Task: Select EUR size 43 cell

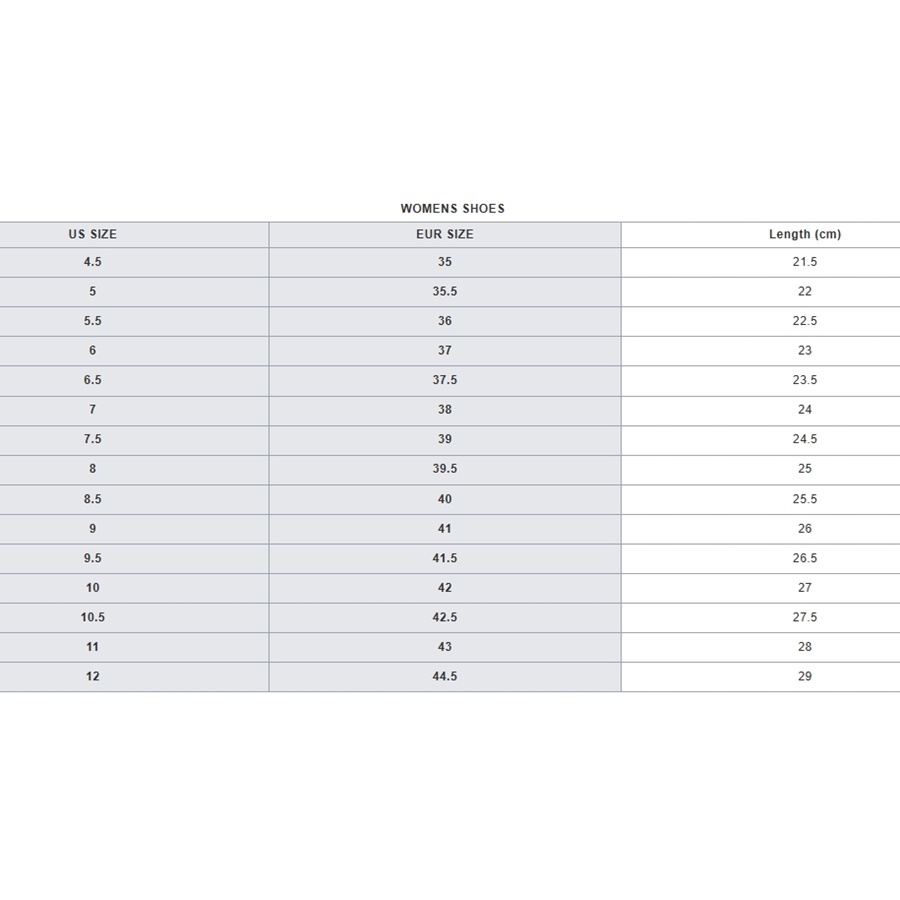Action: point(445,647)
